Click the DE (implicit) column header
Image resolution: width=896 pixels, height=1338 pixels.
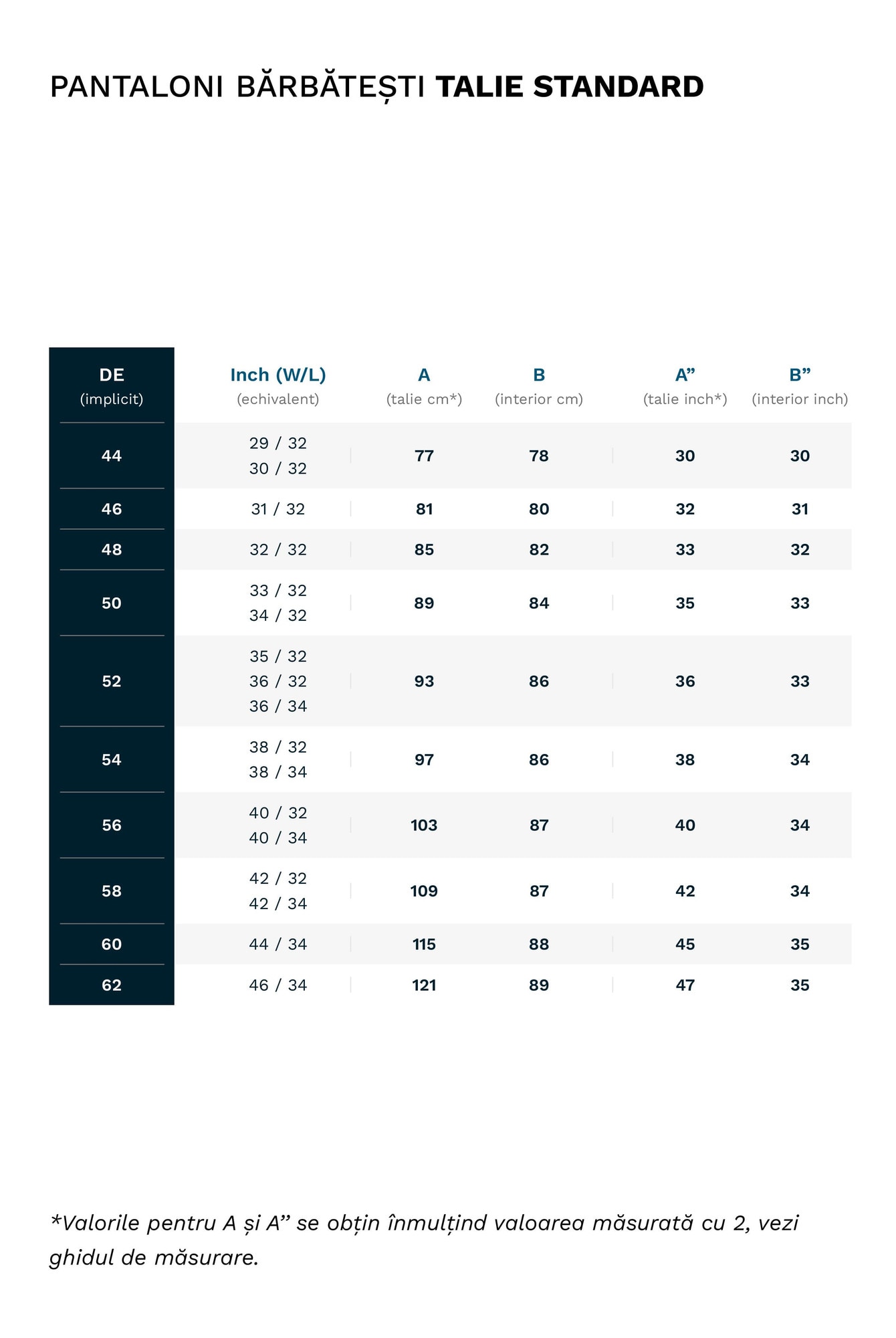(x=112, y=385)
